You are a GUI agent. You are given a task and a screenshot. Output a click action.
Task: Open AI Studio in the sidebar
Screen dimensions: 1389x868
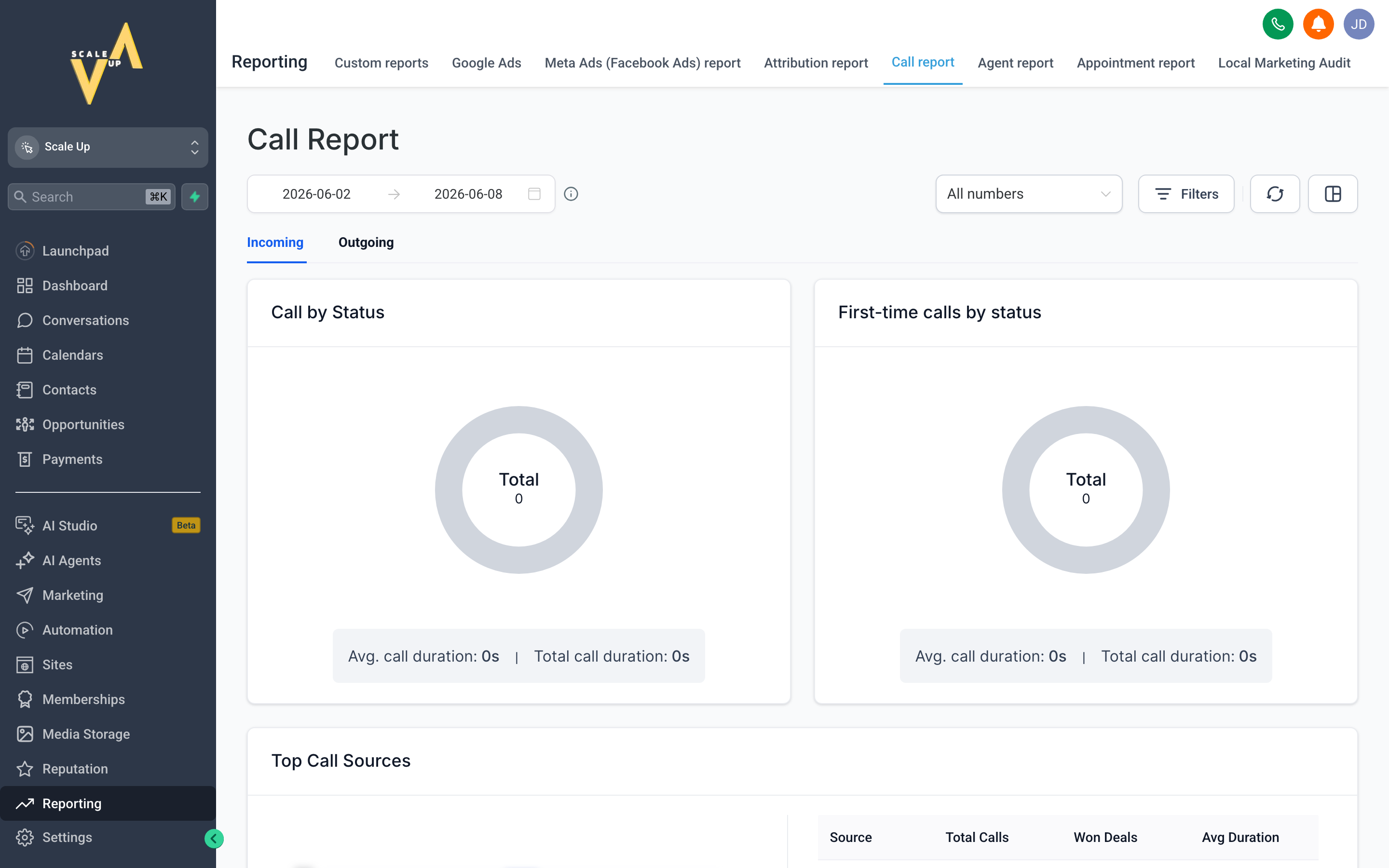(108, 525)
